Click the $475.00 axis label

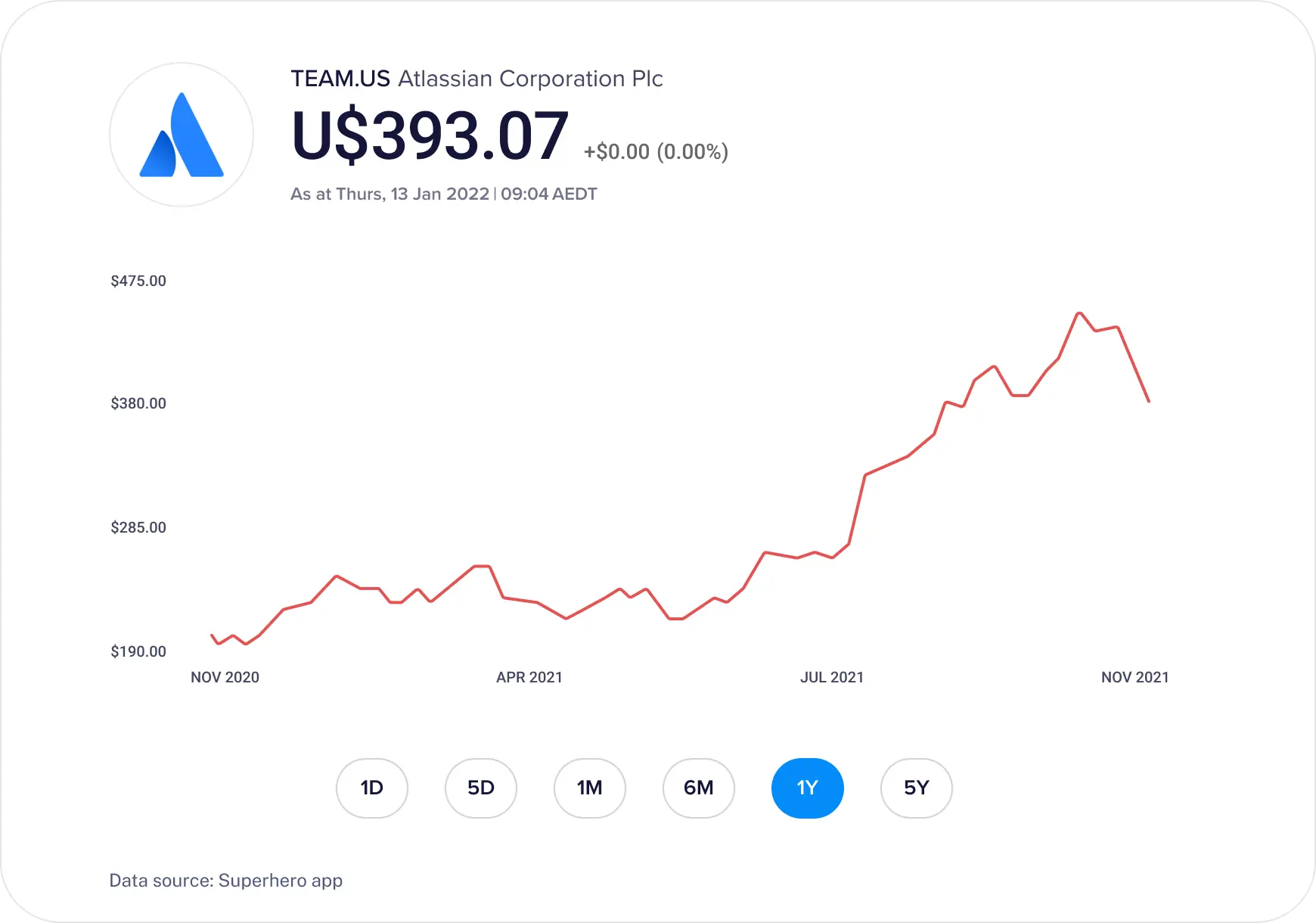pyautogui.click(x=138, y=281)
